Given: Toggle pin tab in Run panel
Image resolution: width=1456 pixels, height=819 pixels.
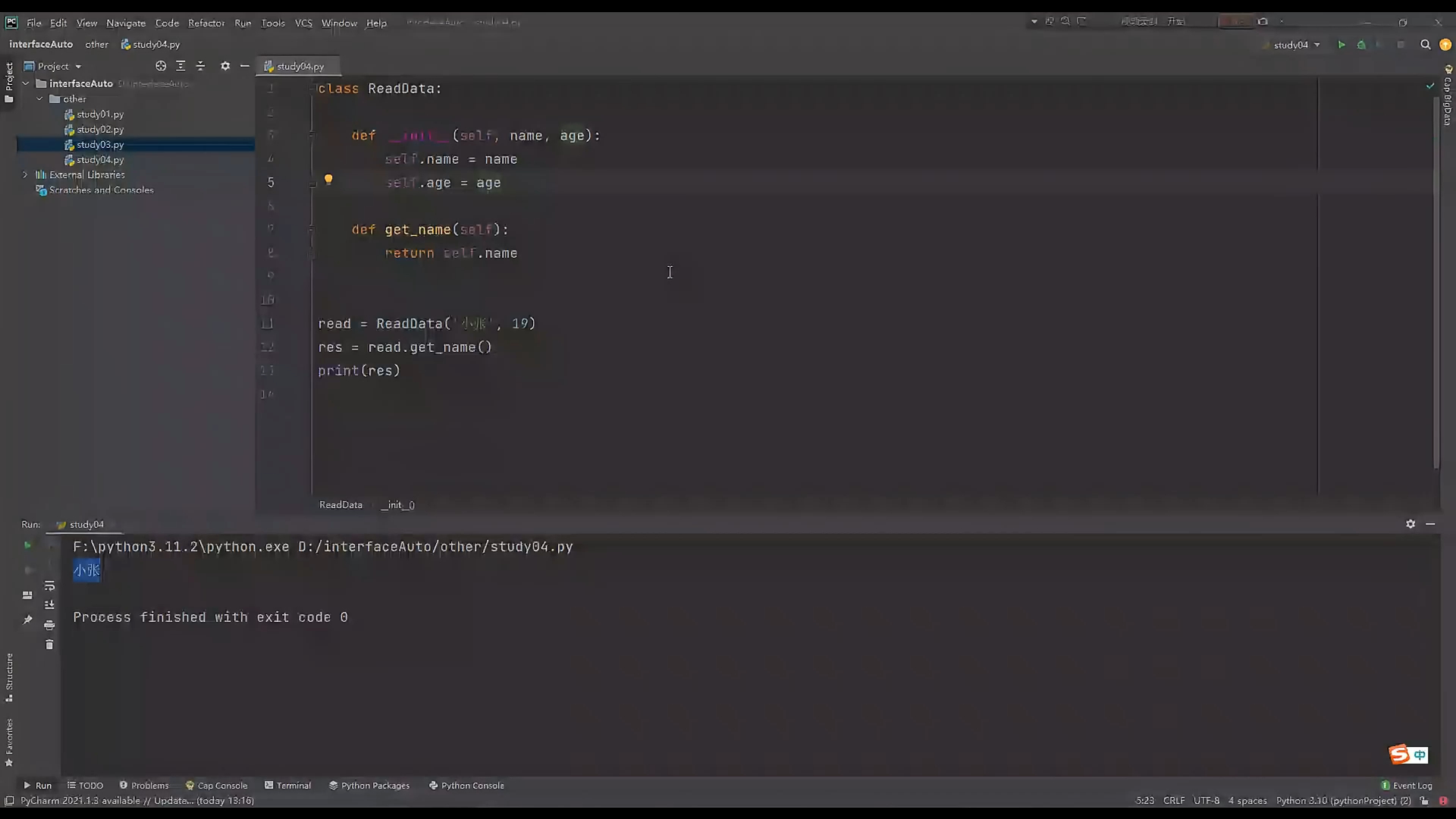Looking at the screenshot, I should tap(28, 620).
